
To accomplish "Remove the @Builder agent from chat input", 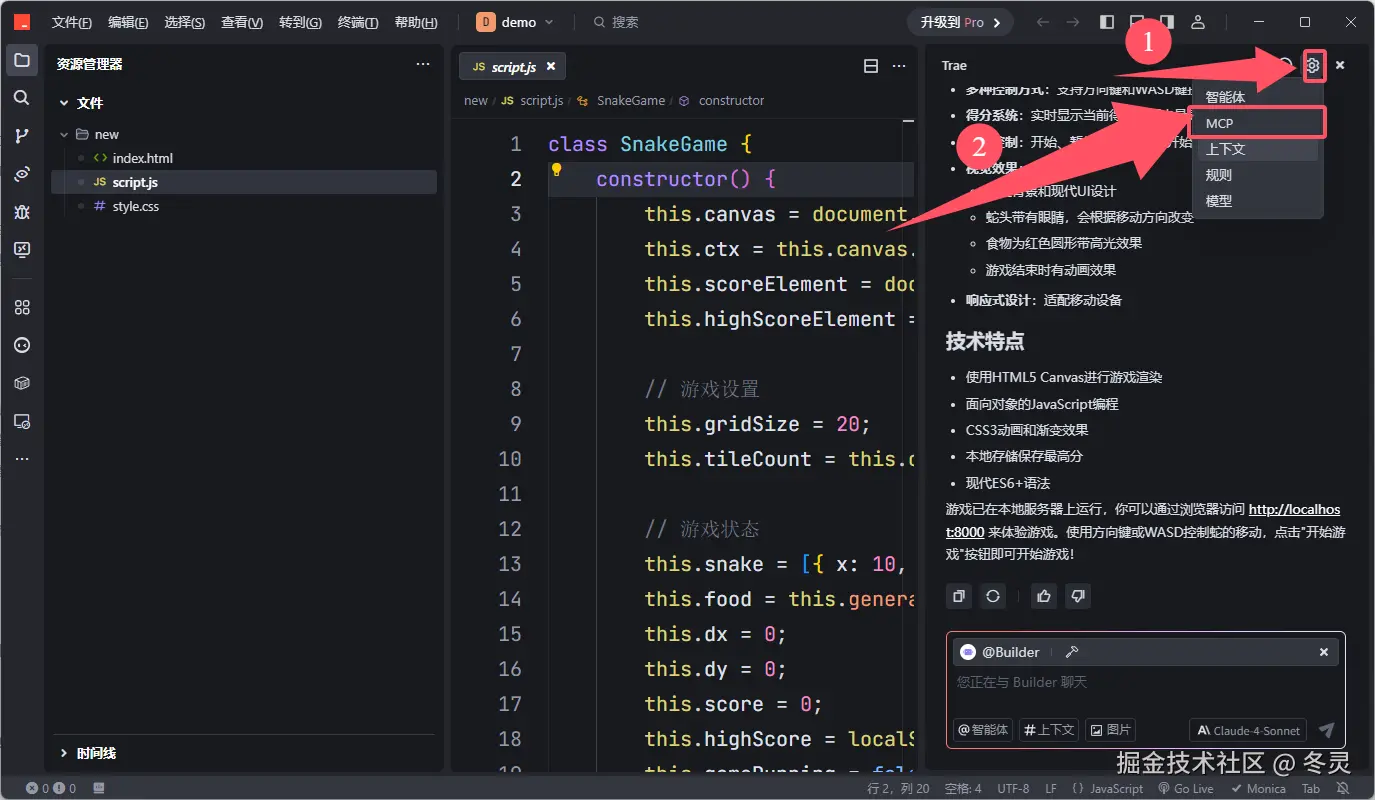I will point(1324,652).
